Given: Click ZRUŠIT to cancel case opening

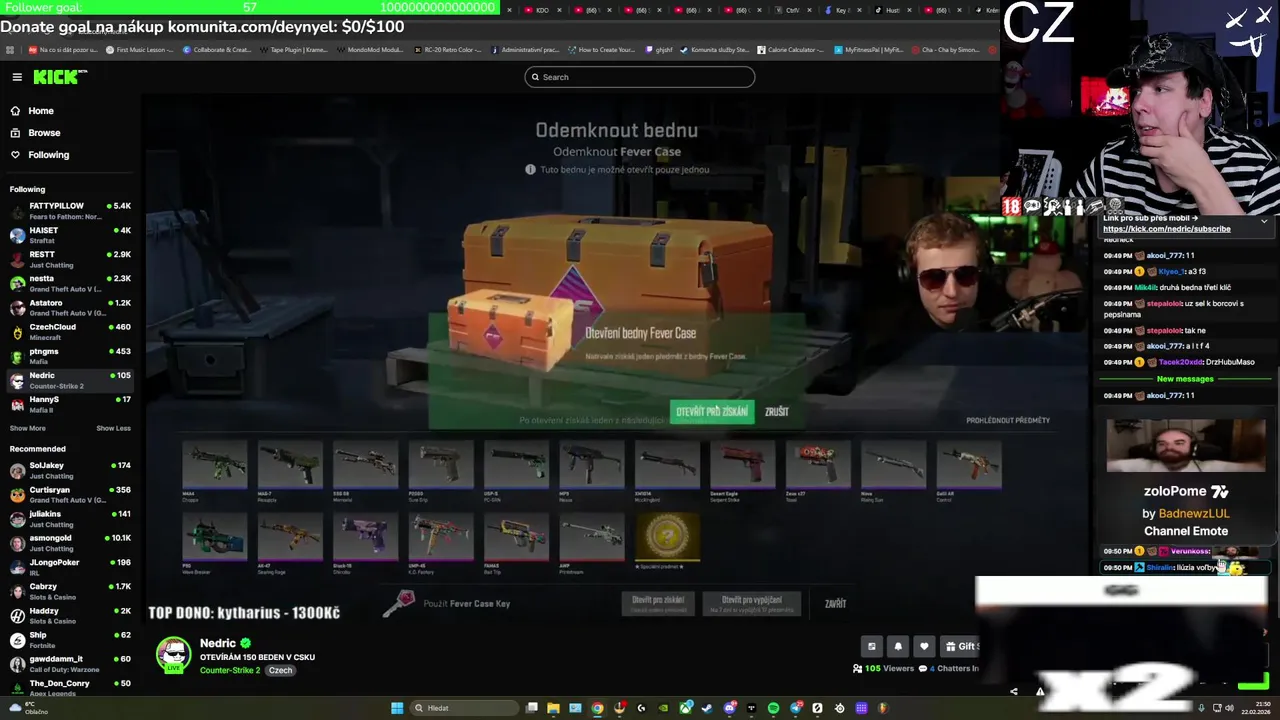Looking at the screenshot, I should coord(777,412).
